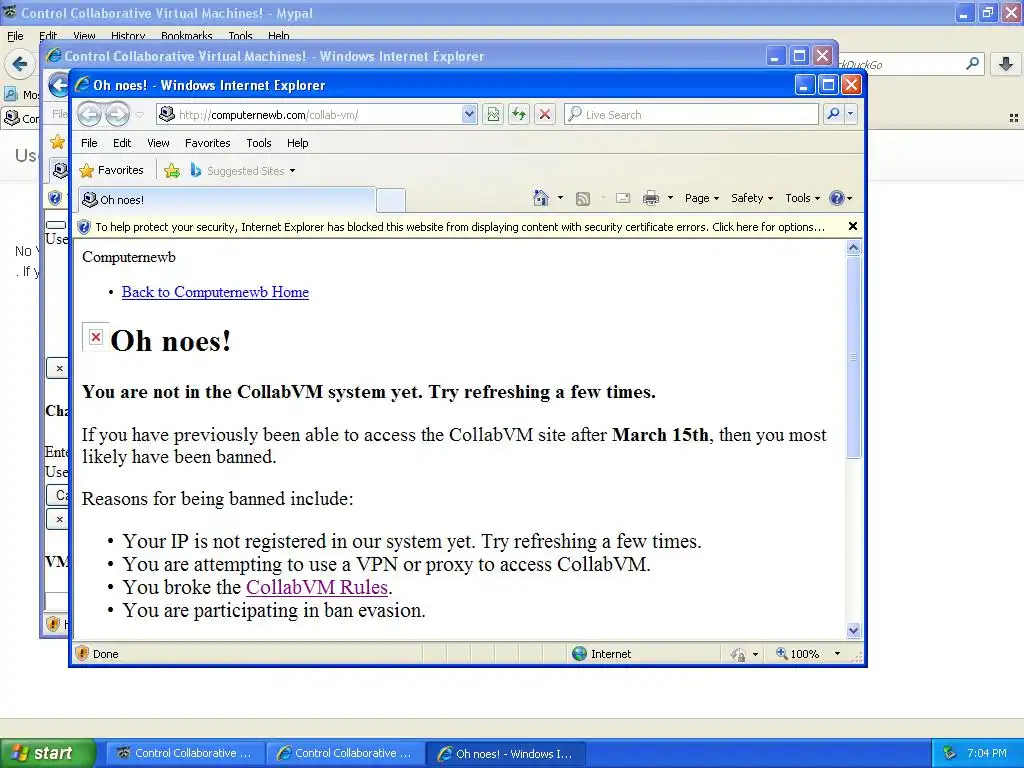Click the IE Back navigation arrow
The height and width of the screenshot is (768, 1024).
(89, 114)
